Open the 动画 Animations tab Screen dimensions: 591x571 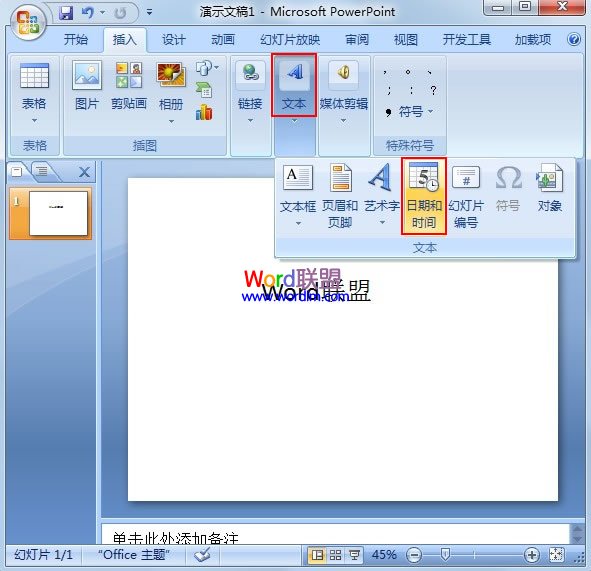coord(223,39)
